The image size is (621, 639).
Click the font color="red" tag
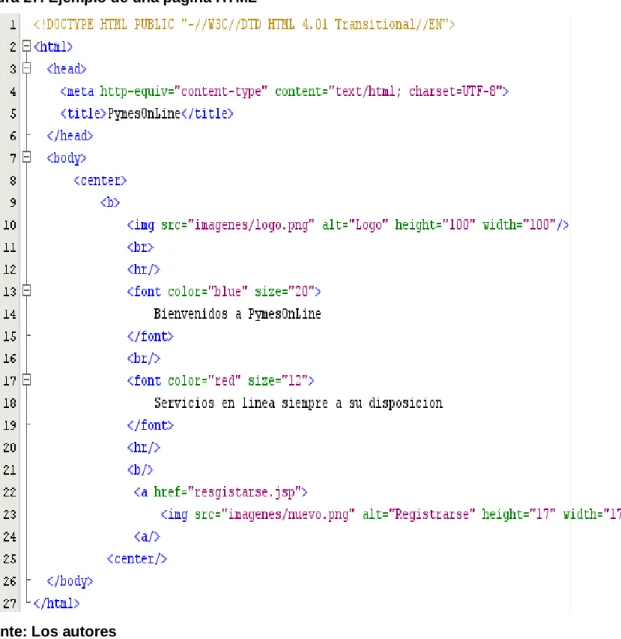point(220,381)
